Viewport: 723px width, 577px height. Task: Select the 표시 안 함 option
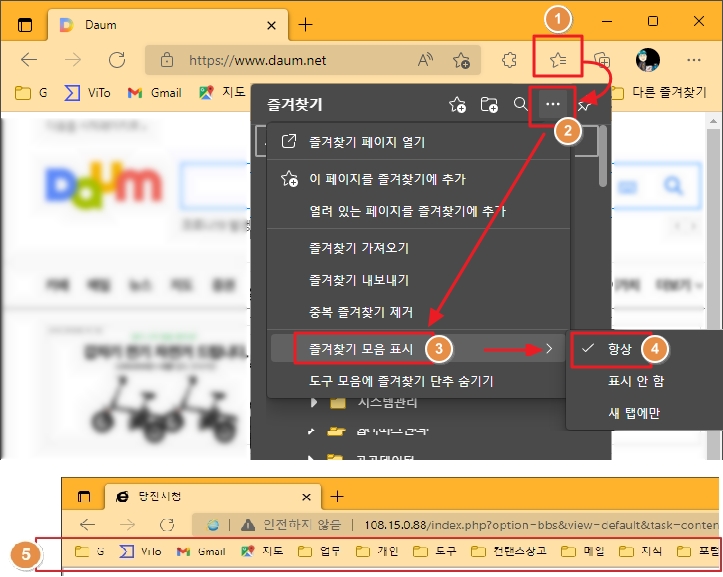click(x=645, y=381)
